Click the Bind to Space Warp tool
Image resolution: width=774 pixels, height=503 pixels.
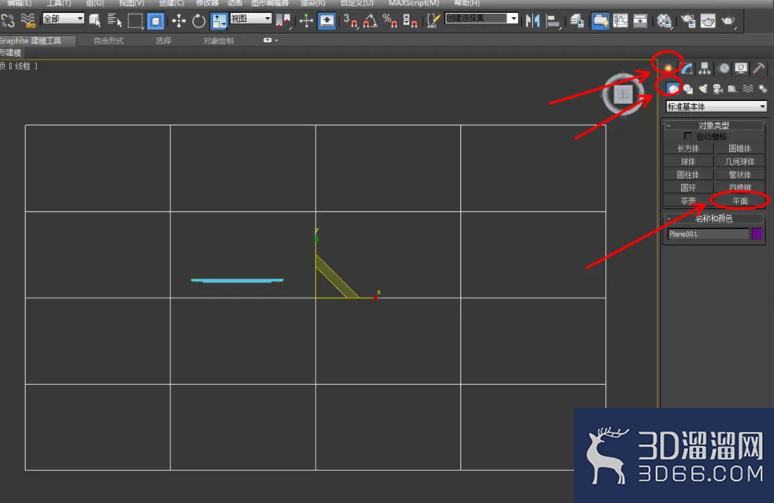28,20
